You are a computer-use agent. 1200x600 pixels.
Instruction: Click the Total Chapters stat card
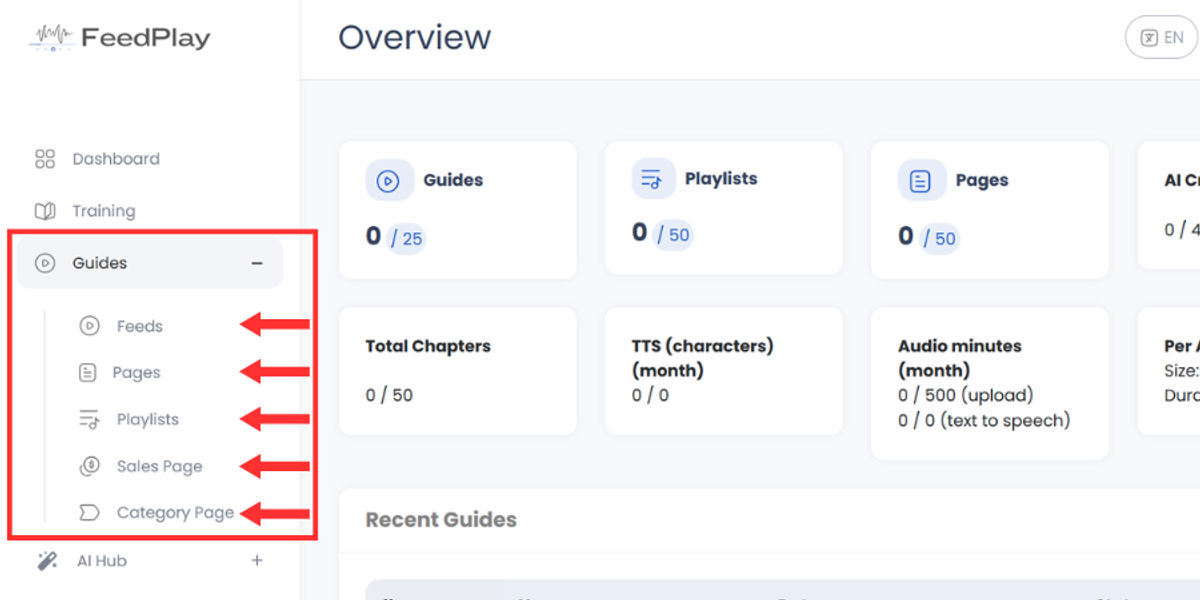click(x=458, y=371)
